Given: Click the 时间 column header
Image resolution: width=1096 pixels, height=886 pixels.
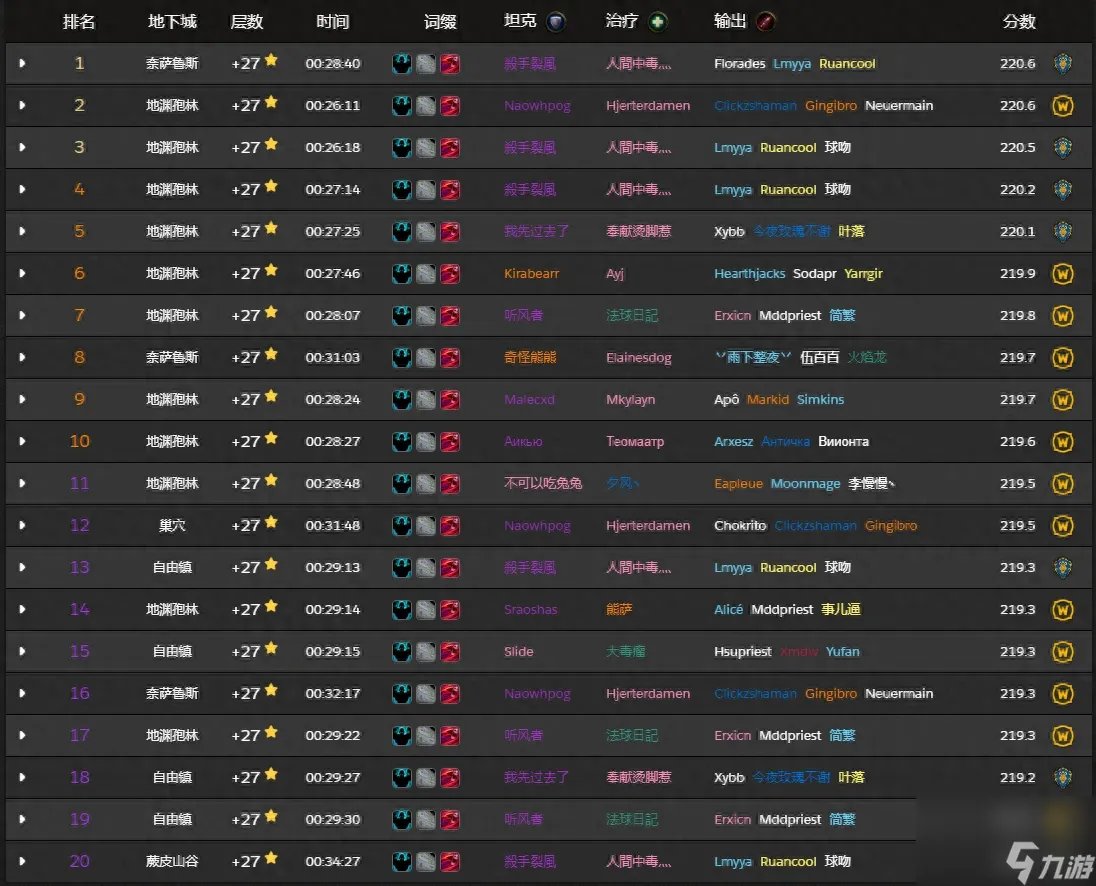Looking at the screenshot, I should (x=332, y=21).
